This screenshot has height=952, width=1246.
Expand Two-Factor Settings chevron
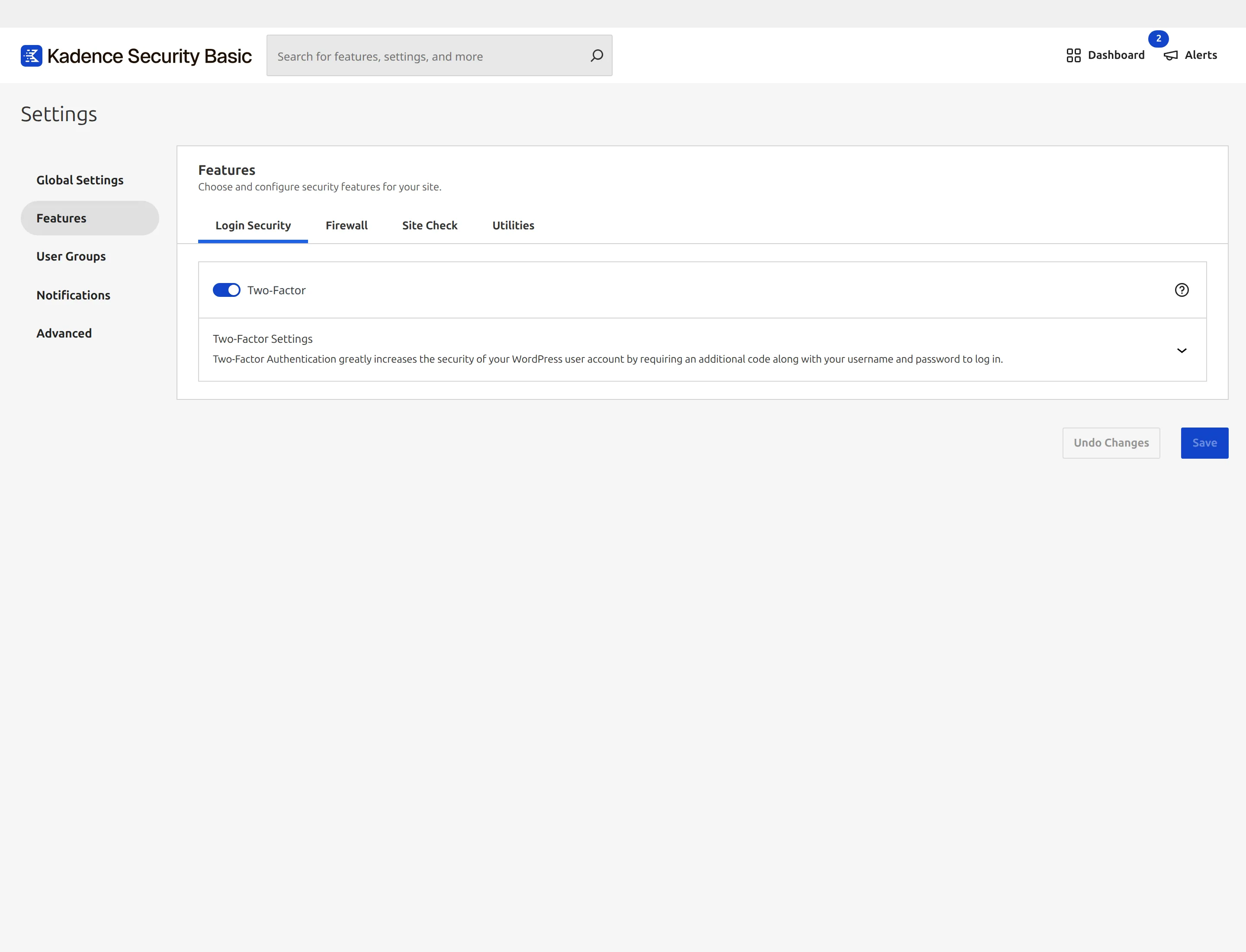click(x=1182, y=351)
